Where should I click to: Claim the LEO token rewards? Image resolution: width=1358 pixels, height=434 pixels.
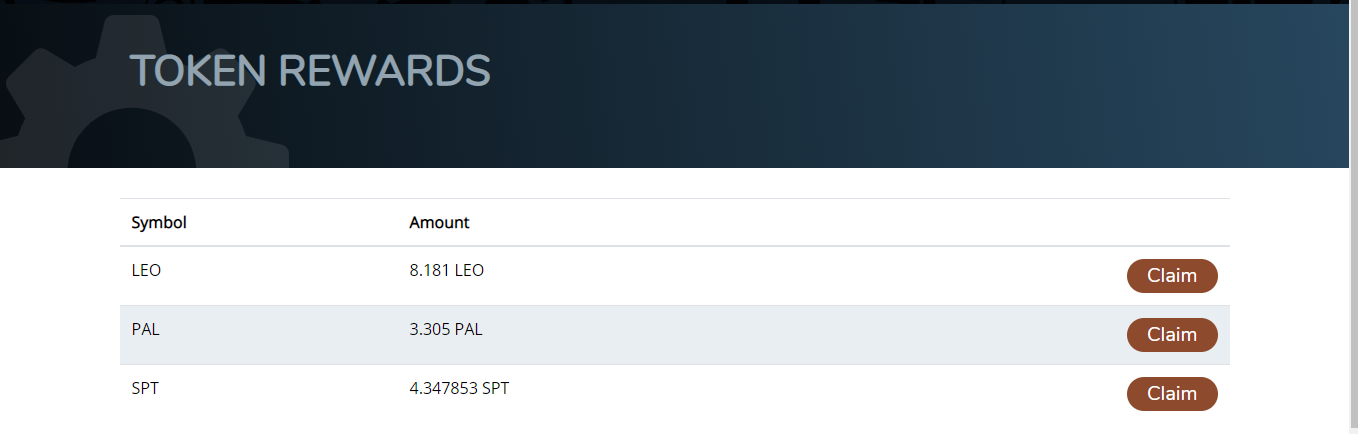(1171, 276)
